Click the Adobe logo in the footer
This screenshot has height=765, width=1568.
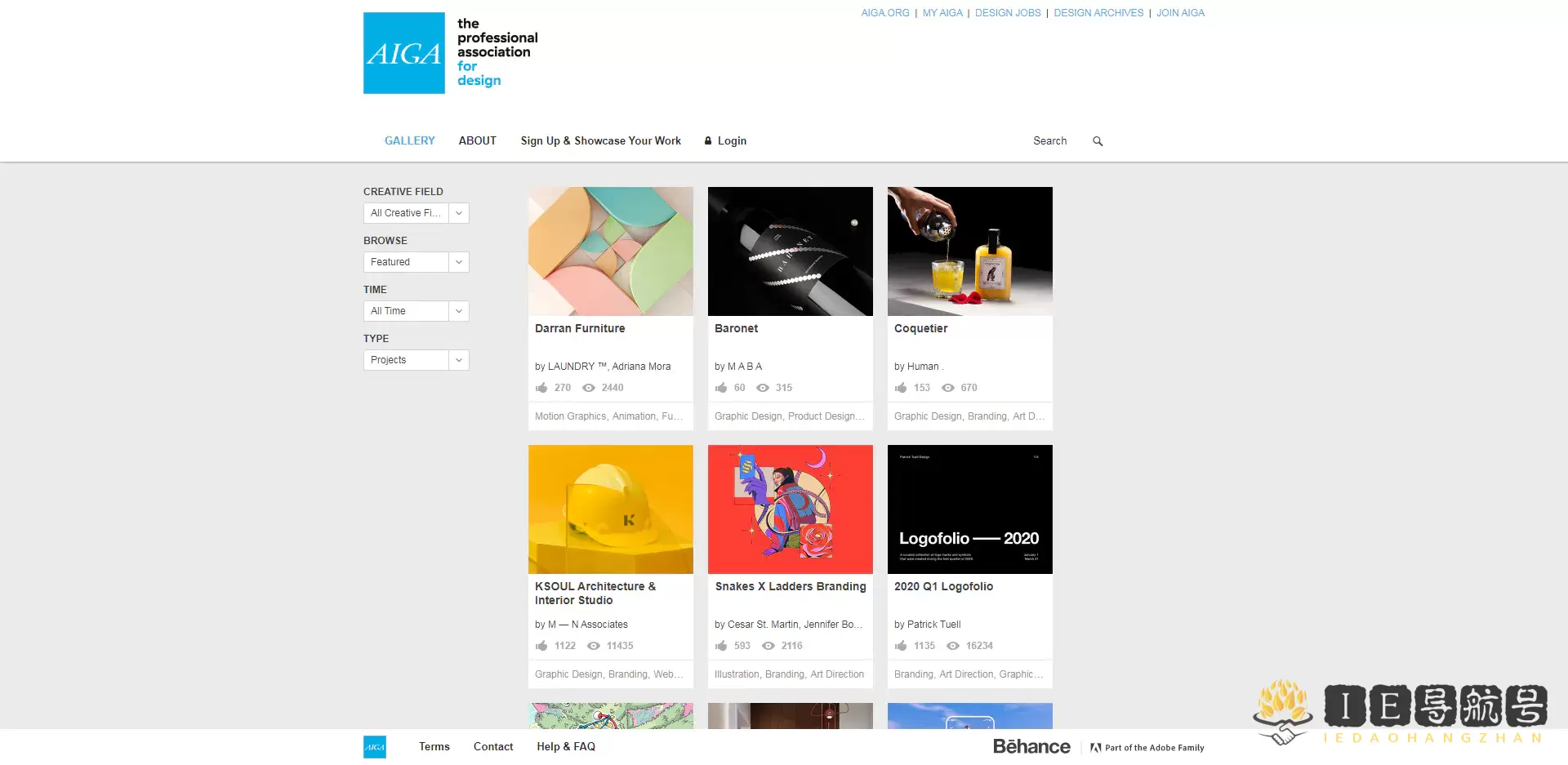1095,747
